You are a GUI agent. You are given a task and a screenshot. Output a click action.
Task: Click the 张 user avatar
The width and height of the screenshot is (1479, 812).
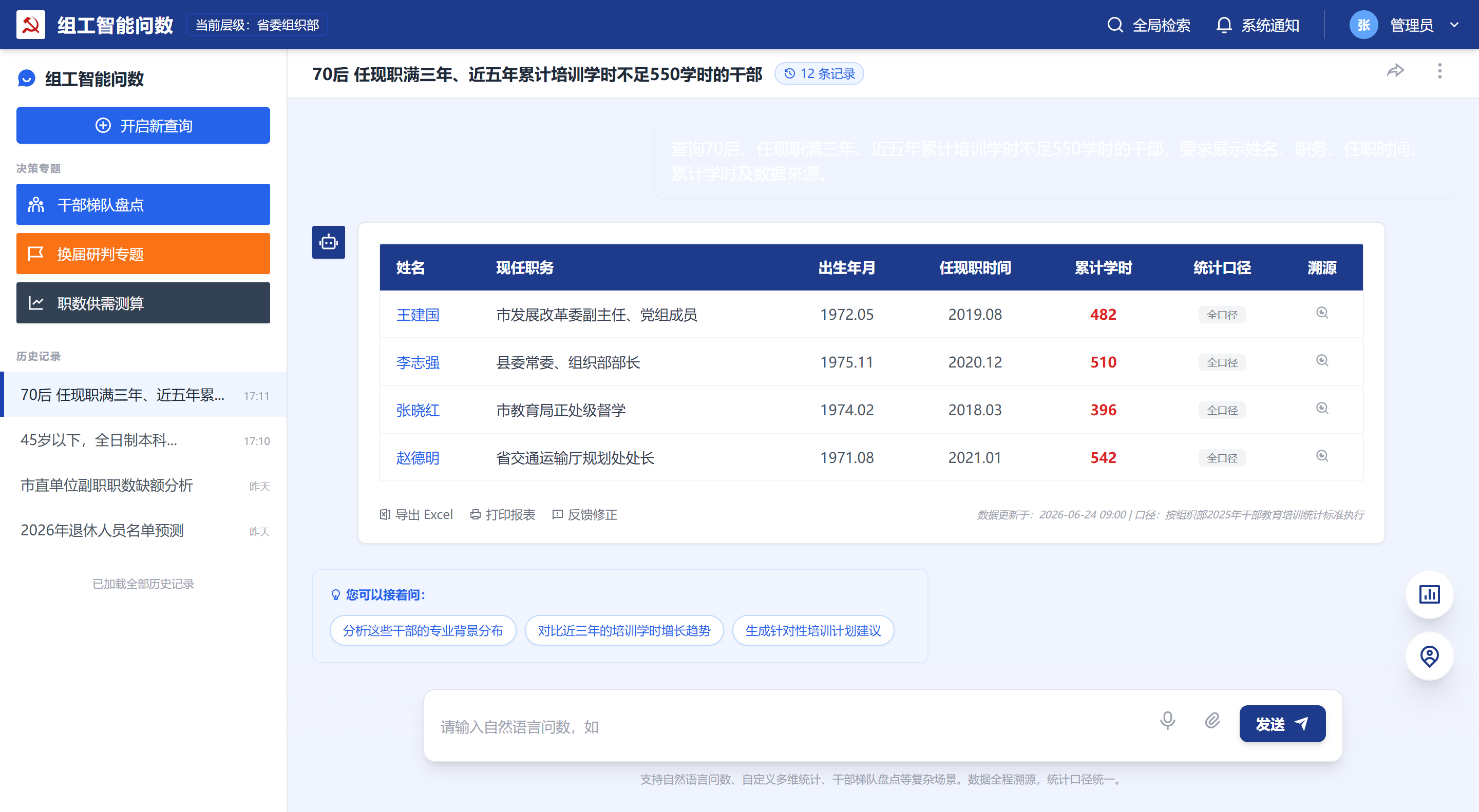(x=1363, y=25)
